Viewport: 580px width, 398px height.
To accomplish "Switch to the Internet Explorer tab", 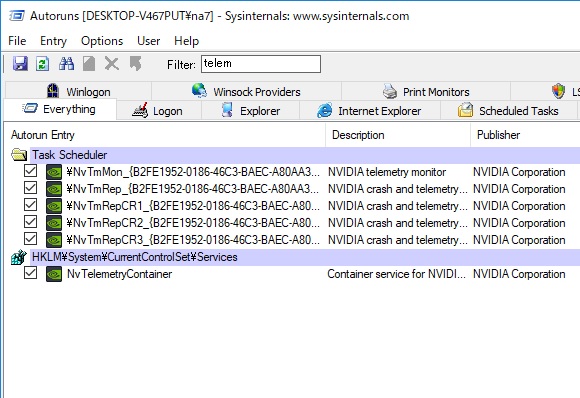I will [x=370, y=110].
